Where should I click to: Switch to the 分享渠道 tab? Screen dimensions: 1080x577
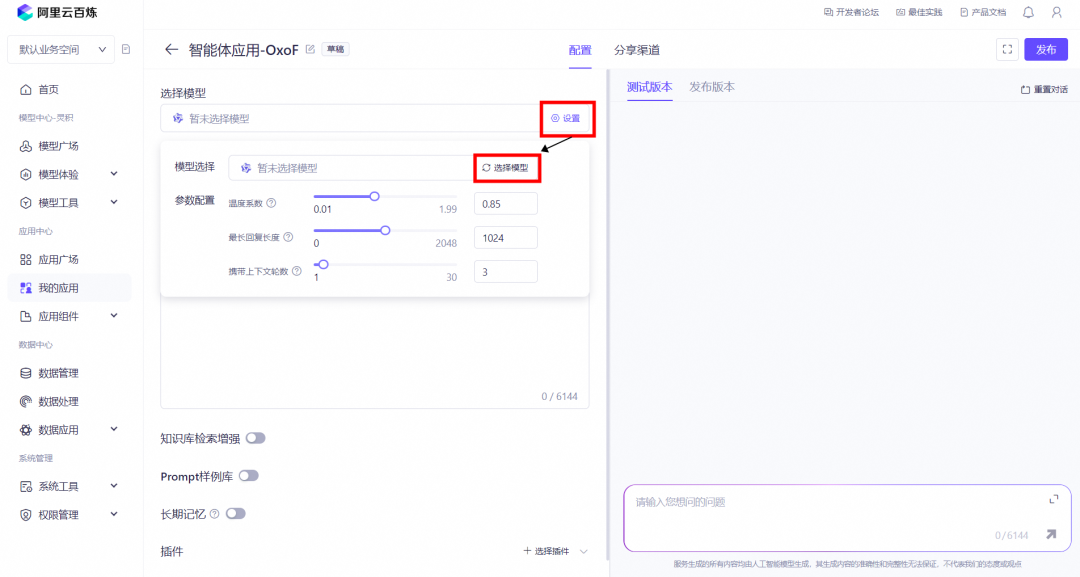tap(636, 50)
